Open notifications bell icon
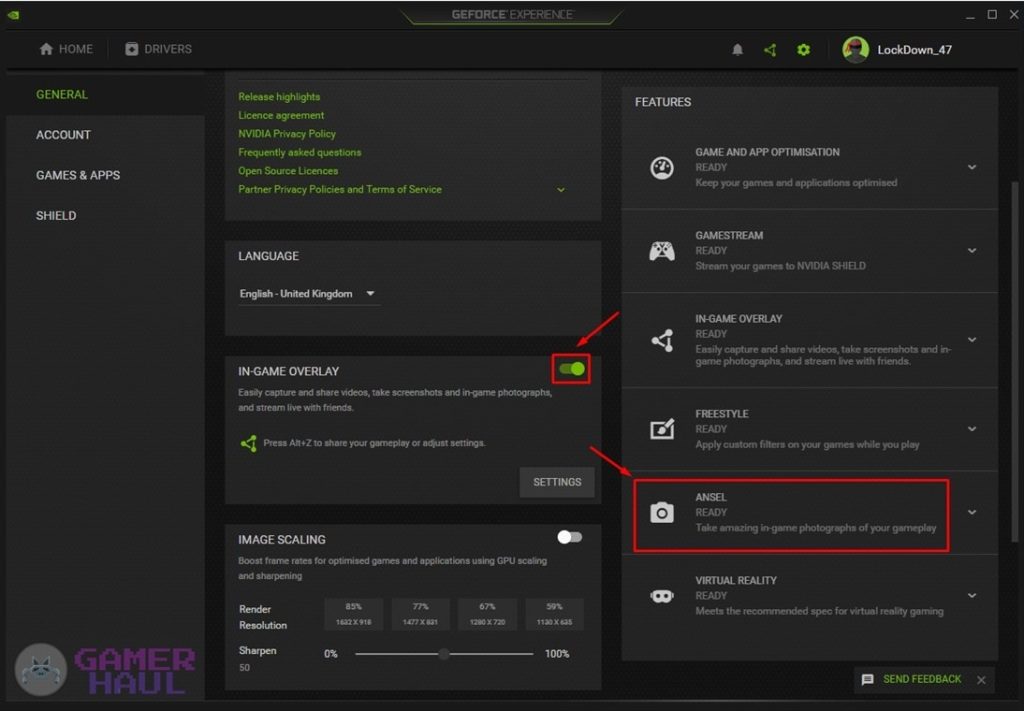Screen dimensions: 1024x711 pos(737,50)
